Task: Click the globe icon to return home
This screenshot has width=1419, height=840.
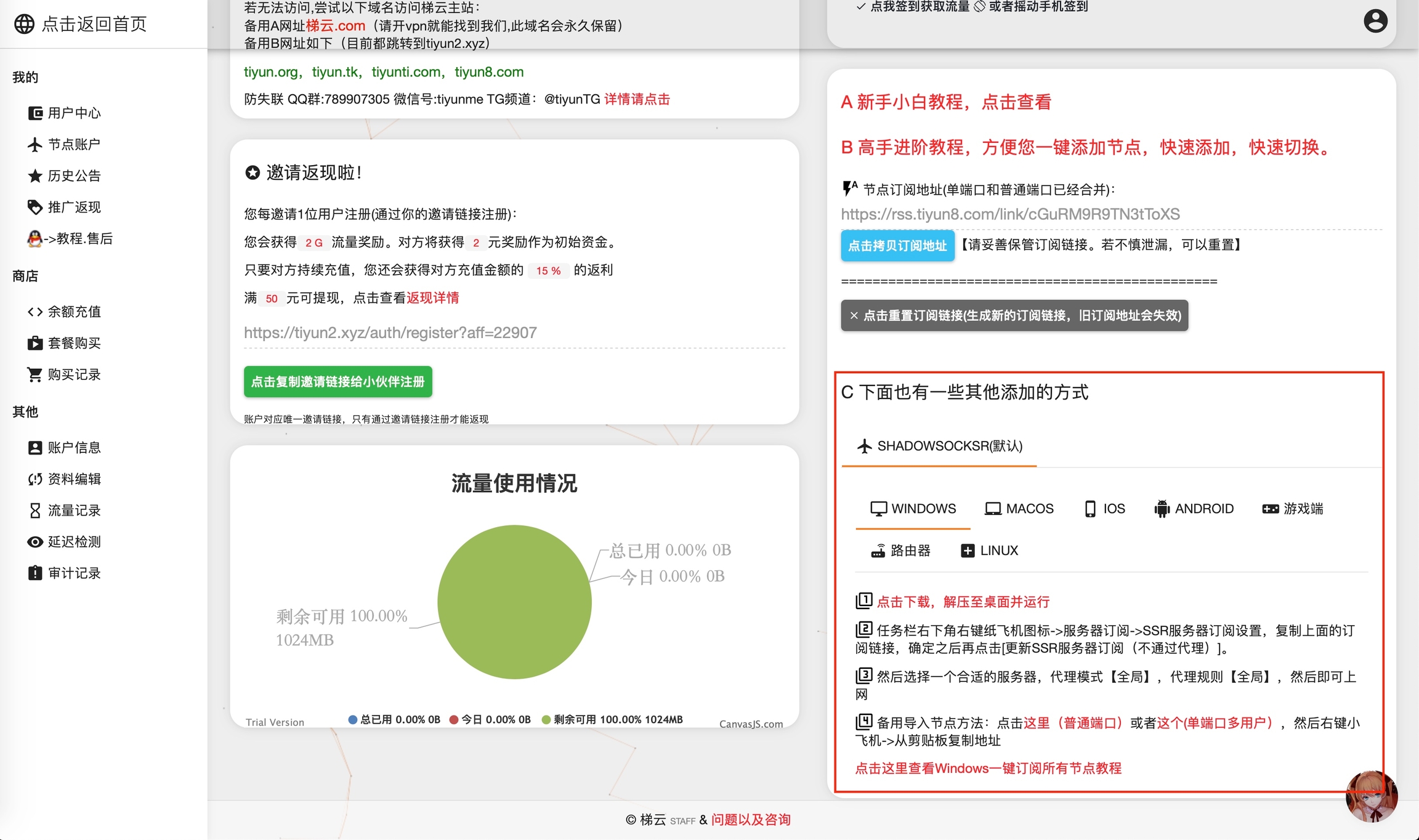Action: [x=24, y=24]
